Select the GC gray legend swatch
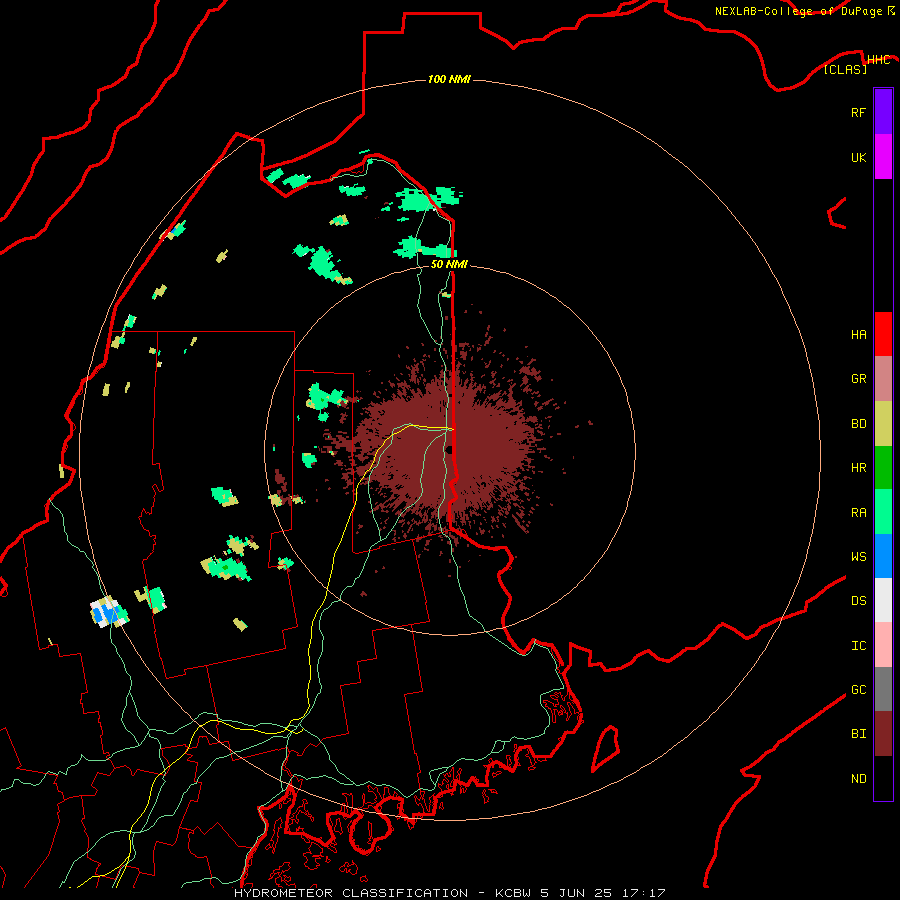Viewport: 900px width, 900px height. (883, 689)
